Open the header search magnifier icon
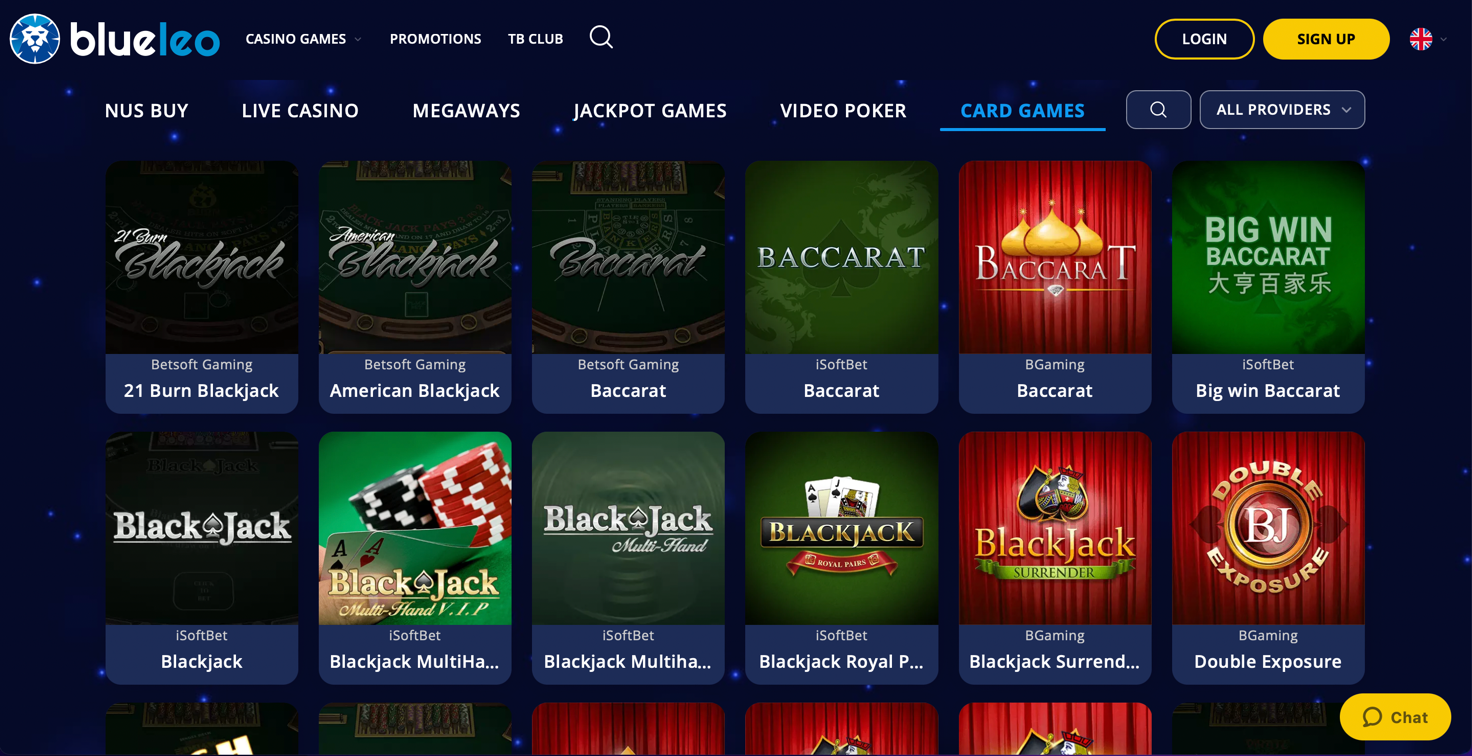The height and width of the screenshot is (756, 1472). pyautogui.click(x=601, y=38)
